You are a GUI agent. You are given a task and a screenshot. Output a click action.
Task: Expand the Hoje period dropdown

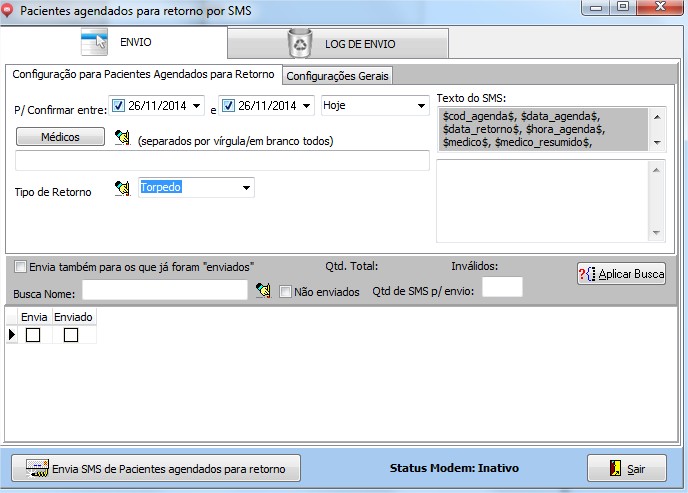(x=421, y=105)
